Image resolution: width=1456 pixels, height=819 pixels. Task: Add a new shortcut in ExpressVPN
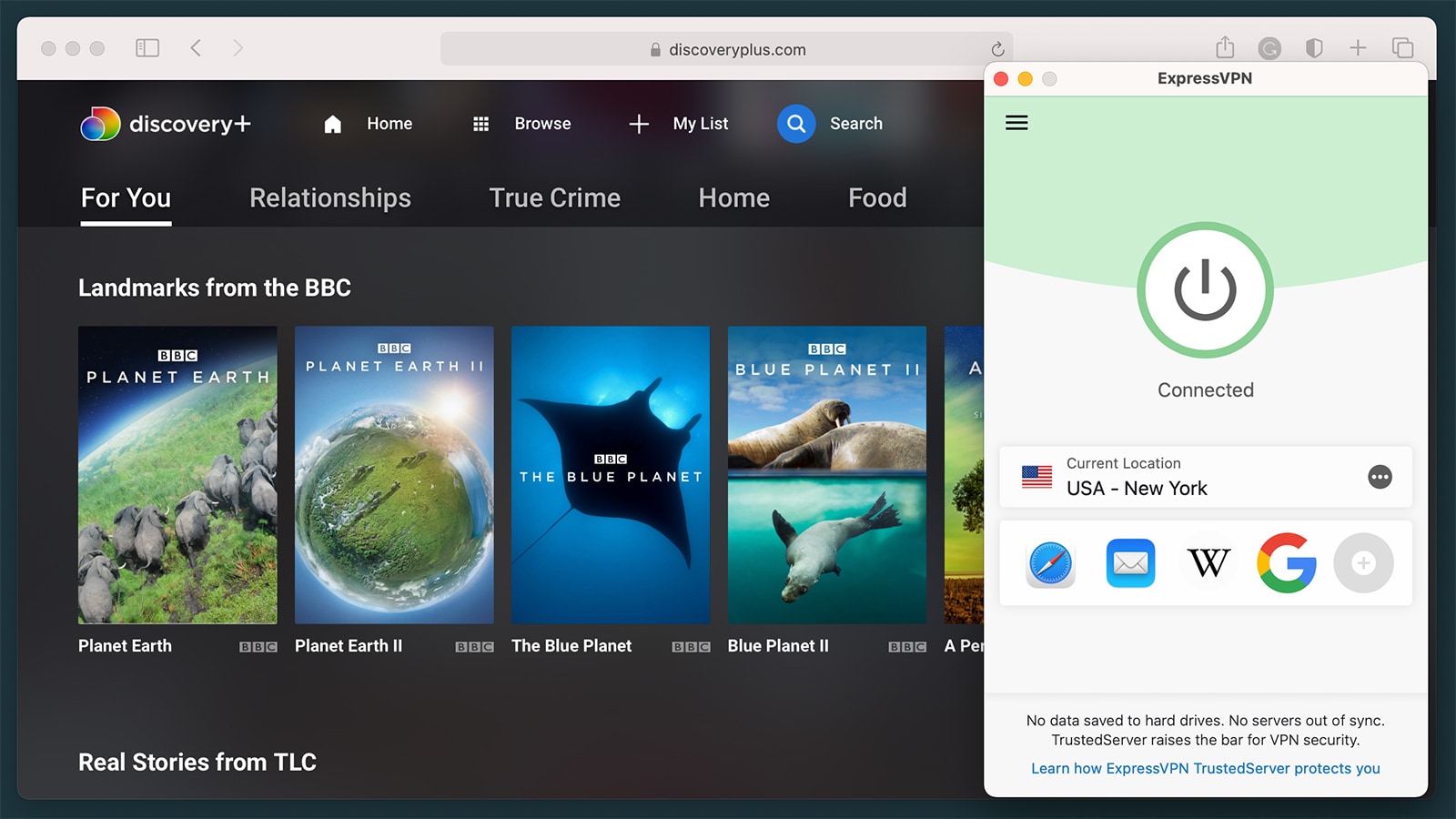(1363, 563)
